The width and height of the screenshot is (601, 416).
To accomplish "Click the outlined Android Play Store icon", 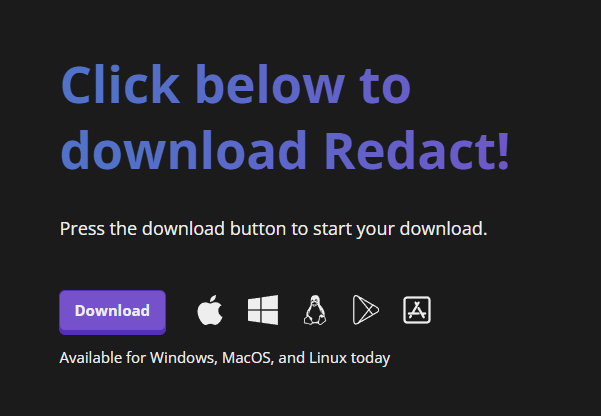I will [x=366, y=310].
